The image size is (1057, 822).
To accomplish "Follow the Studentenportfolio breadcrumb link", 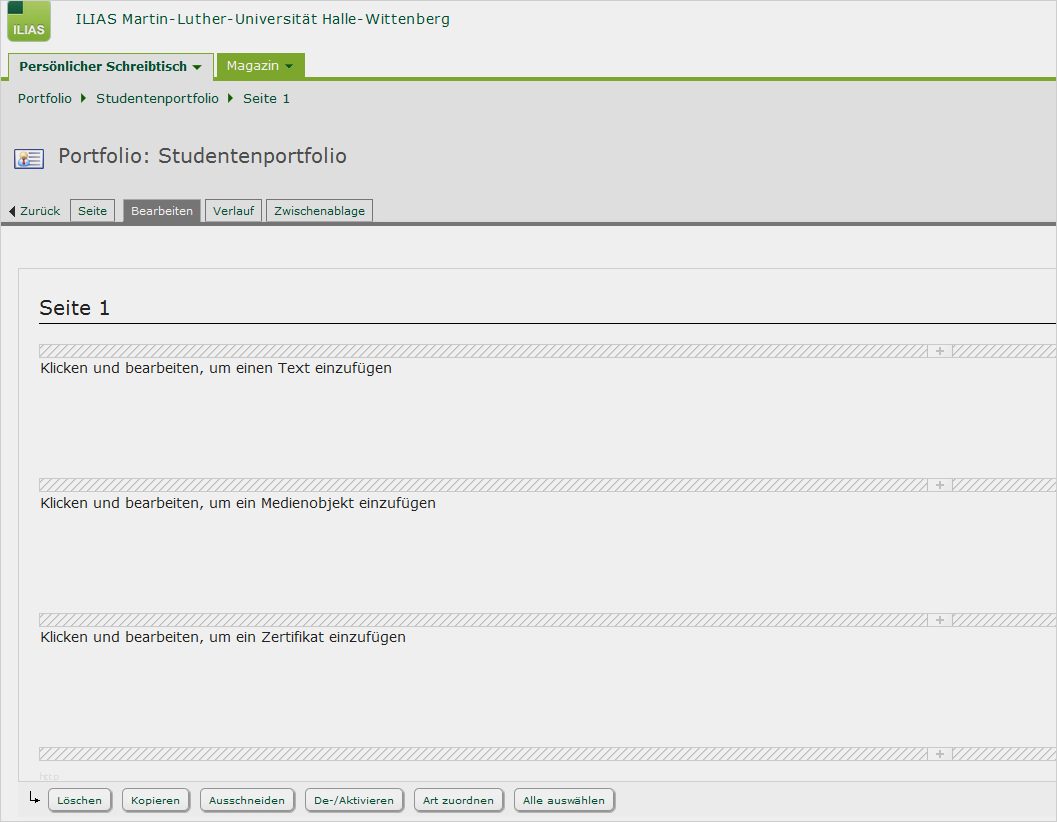I will (157, 98).
